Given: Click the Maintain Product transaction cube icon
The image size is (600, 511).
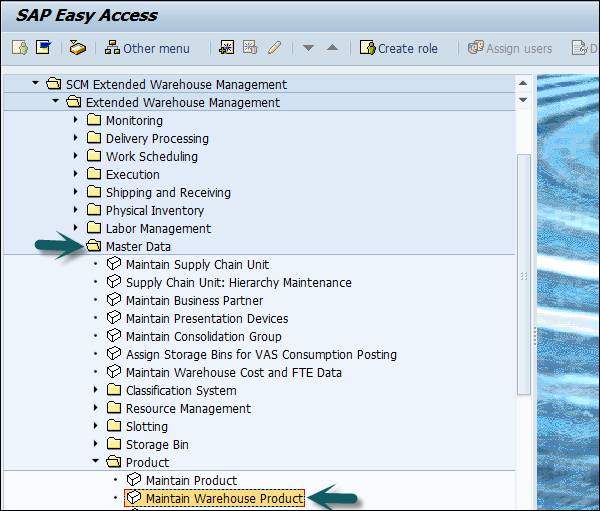Looking at the screenshot, I should 134,481.
